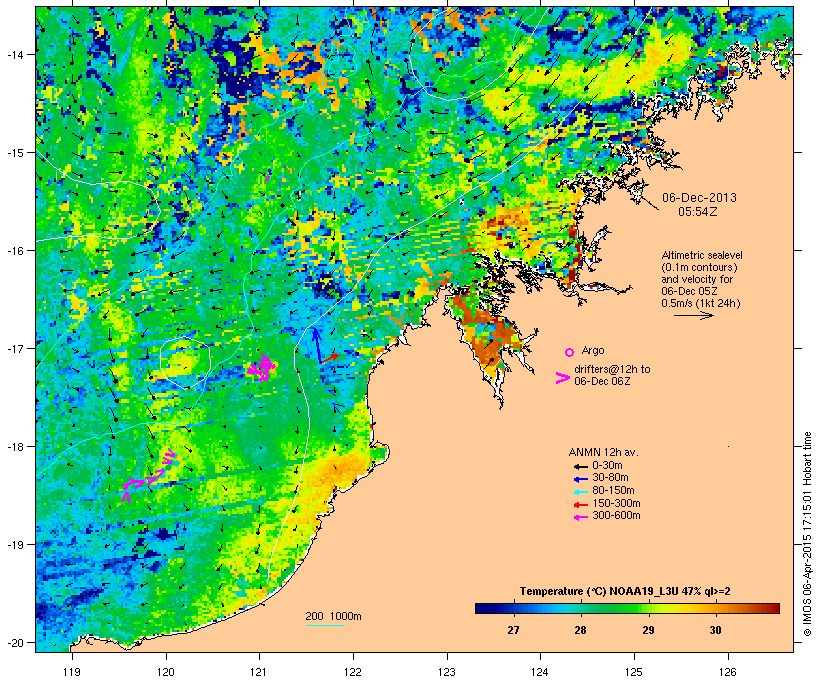Click the magenta drifter cluster near 121E 17.2S
The height and width of the screenshot is (680, 820).
pyautogui.click(x=262, y=367)
